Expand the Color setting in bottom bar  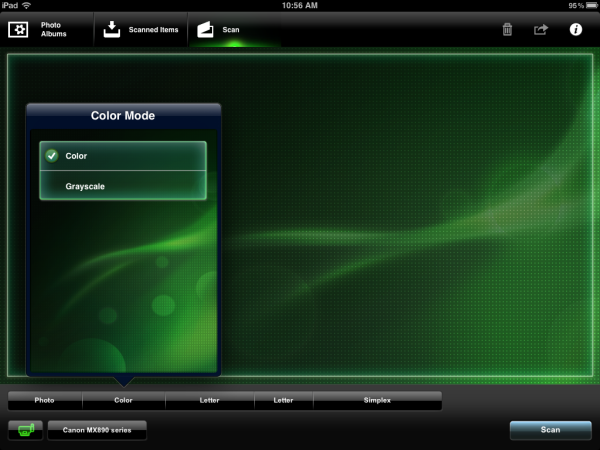pos(123,400)
